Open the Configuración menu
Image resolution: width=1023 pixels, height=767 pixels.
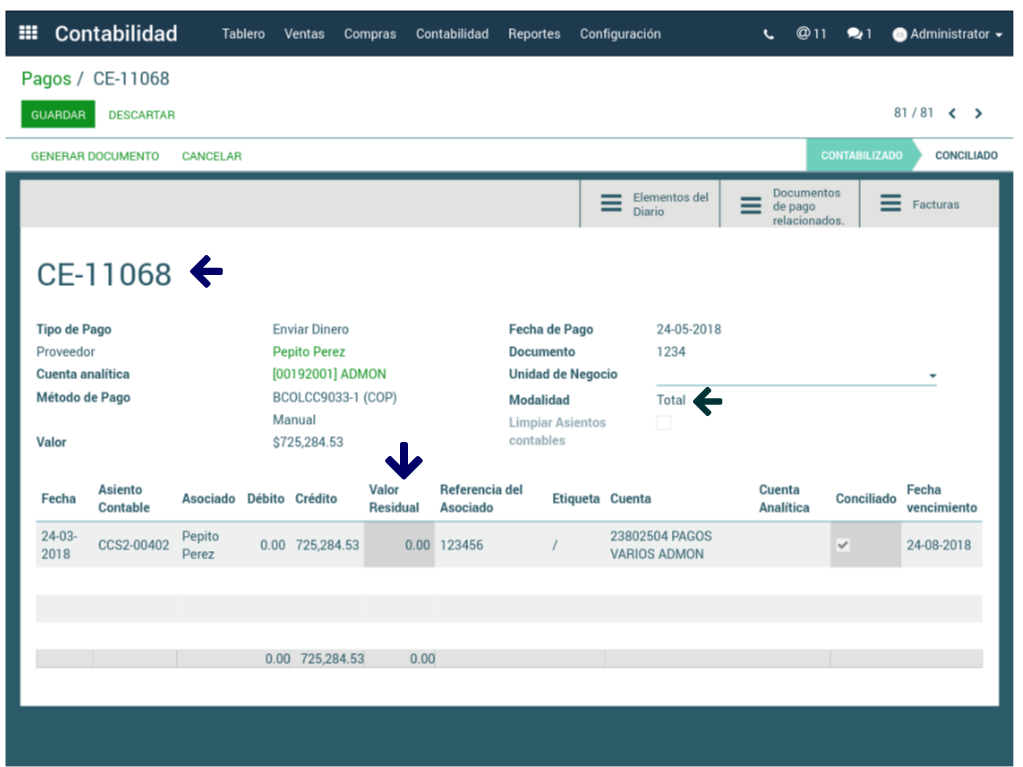[x=620, y=34]
